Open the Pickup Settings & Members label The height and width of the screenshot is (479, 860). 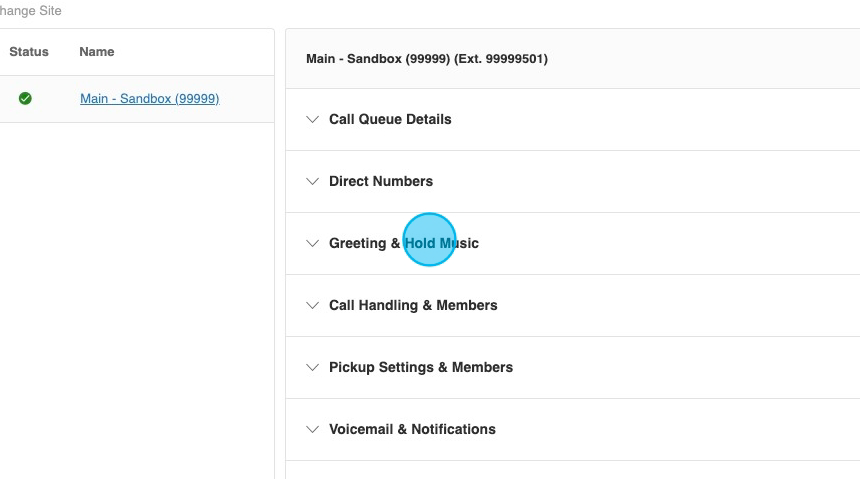[x=421, y=367]
